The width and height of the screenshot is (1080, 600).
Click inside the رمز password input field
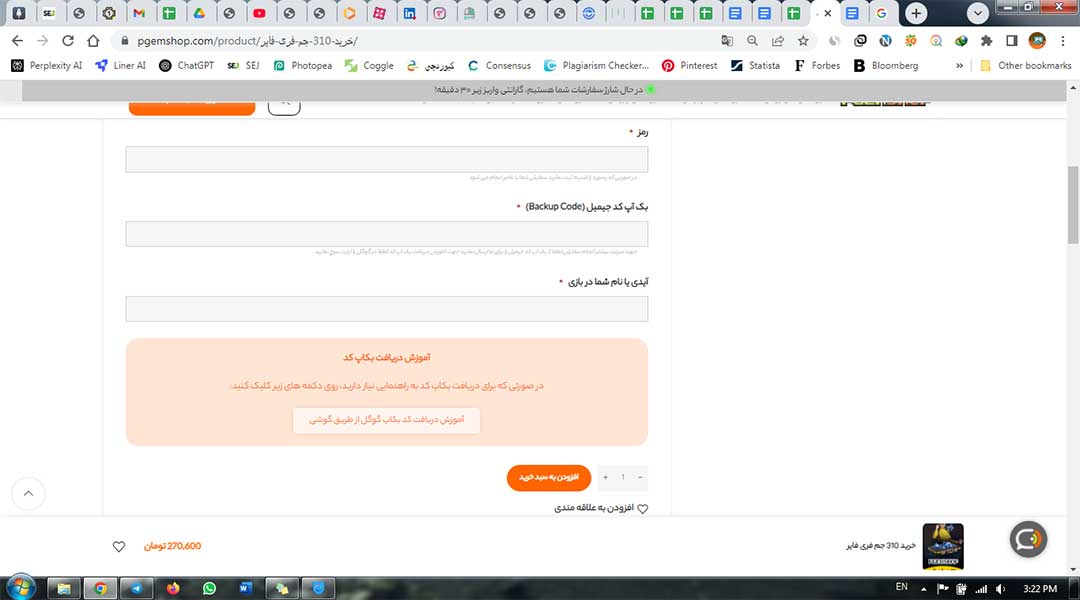point(387,158)
